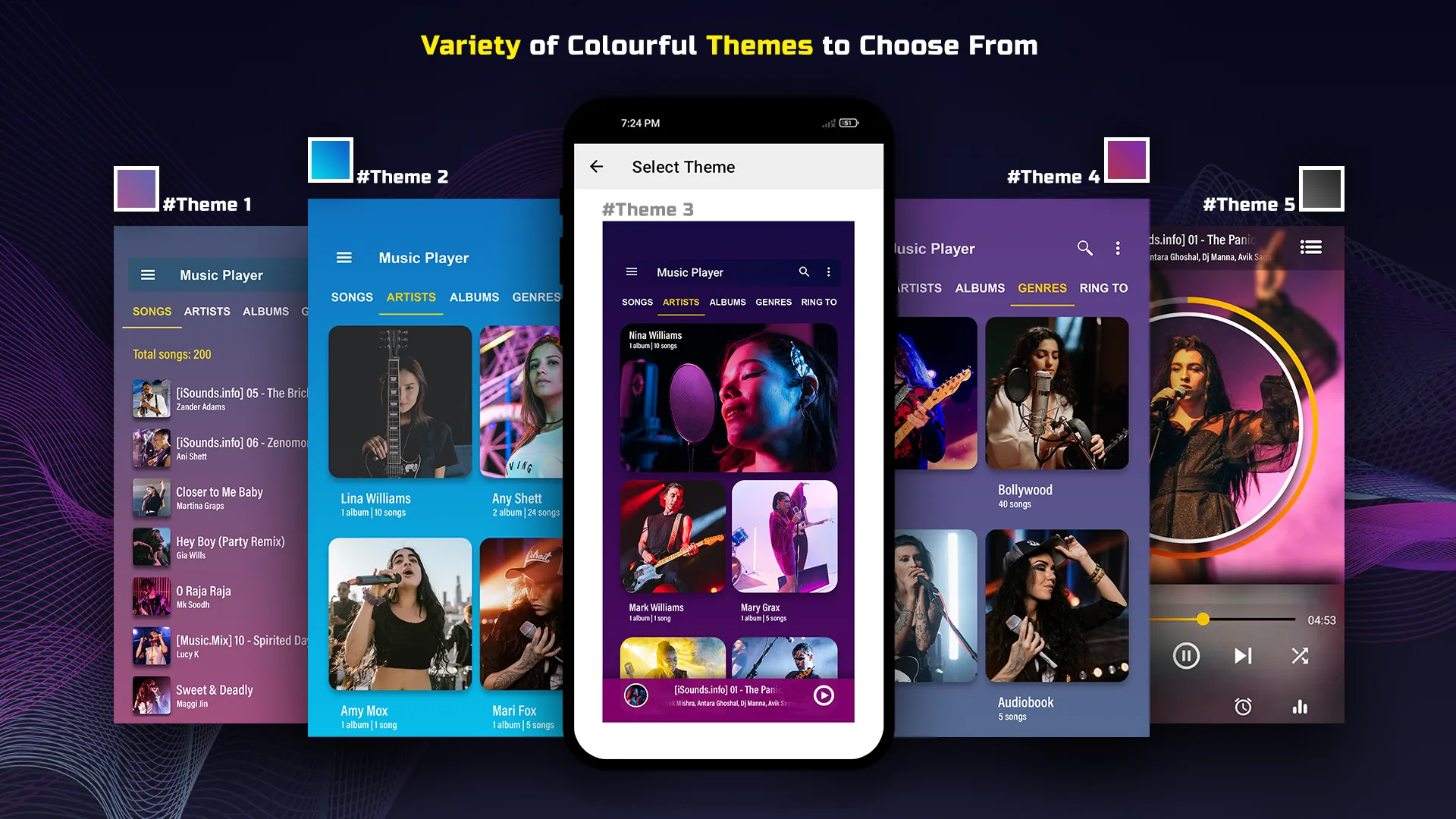Click the alarm/sleep timer icon
The image size is (1456, 819).
(1243, 707)
